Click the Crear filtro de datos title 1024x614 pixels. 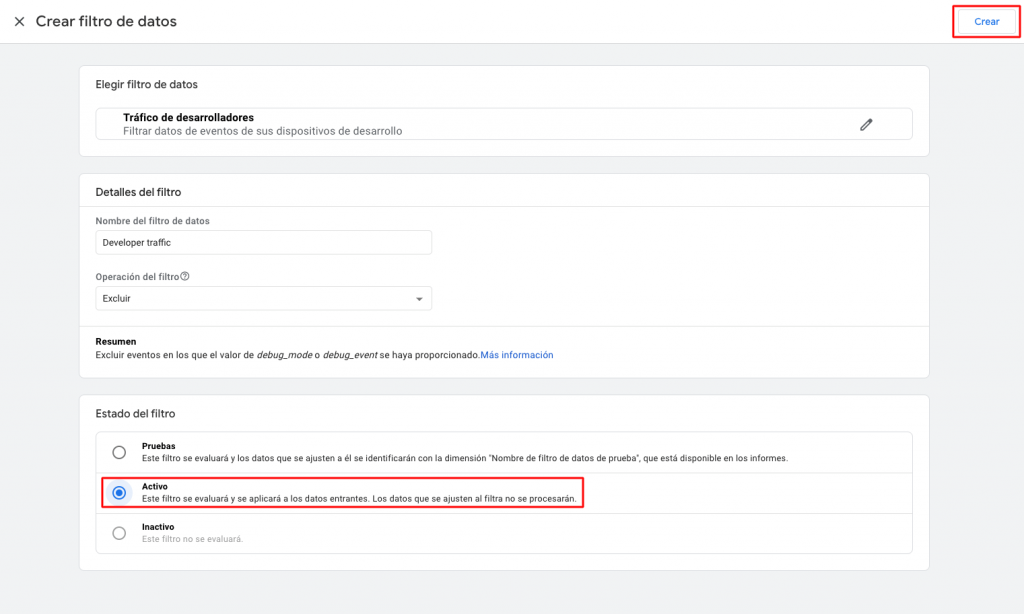click(106, 22)
